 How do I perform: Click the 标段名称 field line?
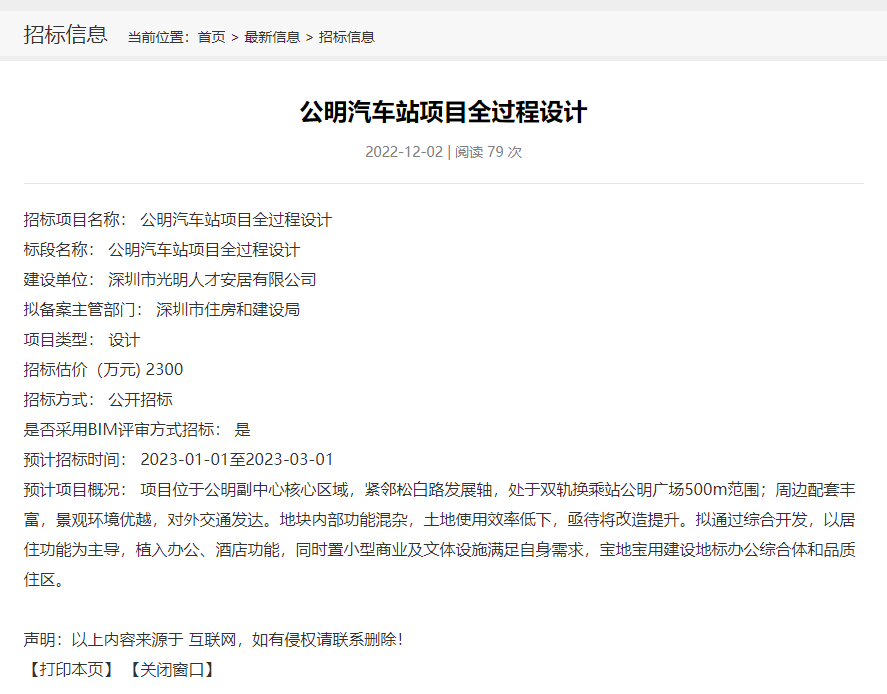coord(161,250)
